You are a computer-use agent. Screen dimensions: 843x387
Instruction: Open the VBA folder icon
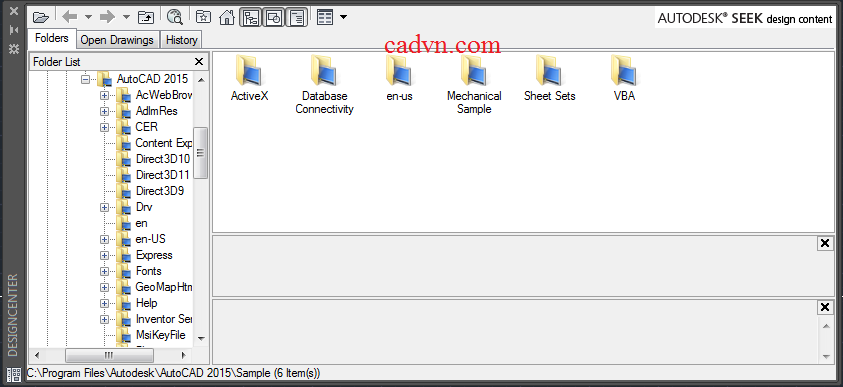pyautogui.click(x=624, y=71)
